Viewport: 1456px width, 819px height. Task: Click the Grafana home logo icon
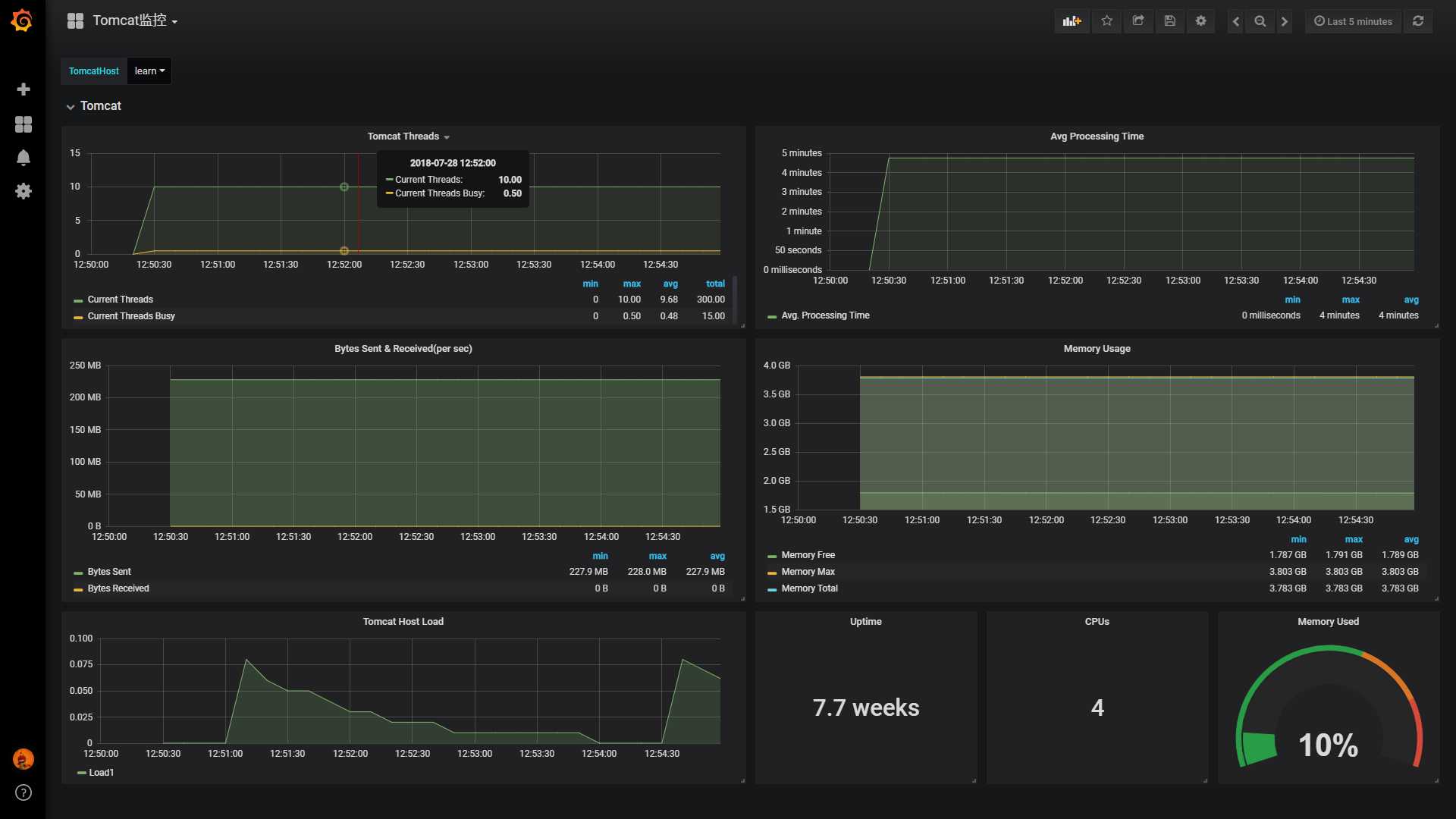point(22,20)
